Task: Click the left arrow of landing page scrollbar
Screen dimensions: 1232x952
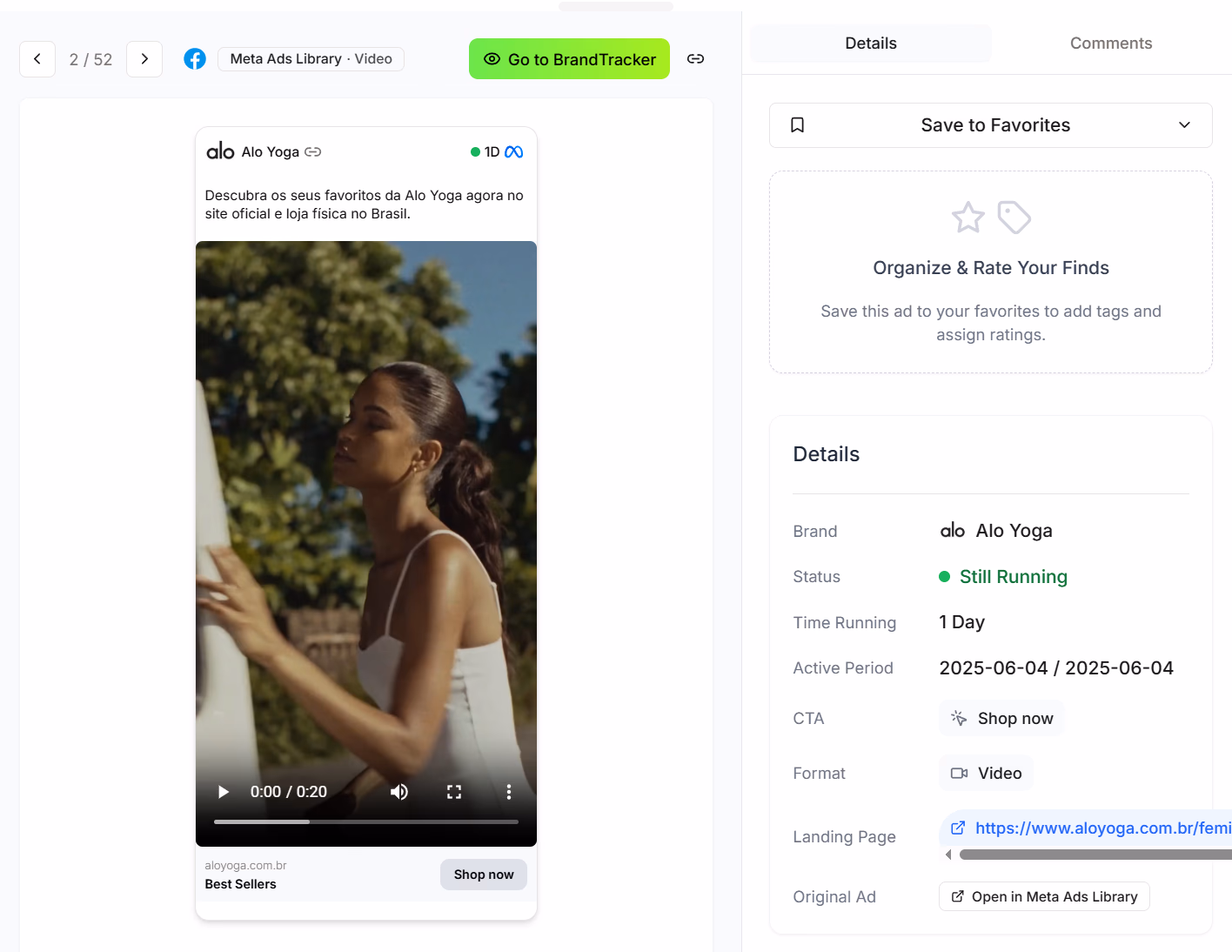Action: (948, 855)
